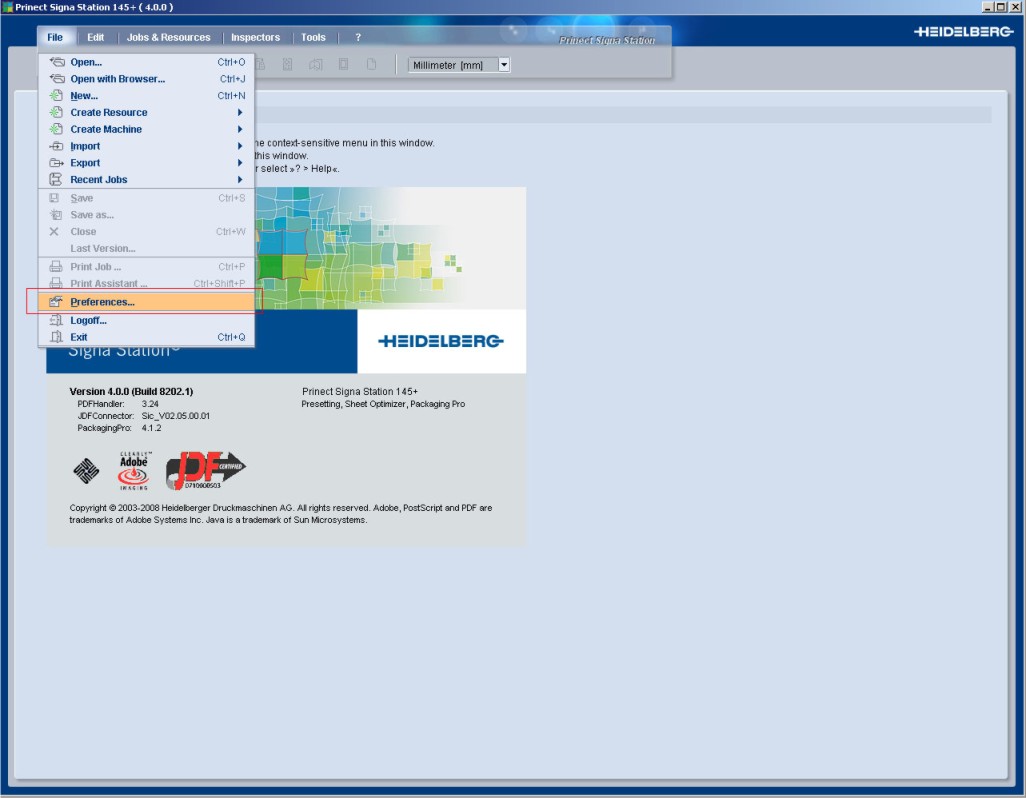Expand the Create Resource submenu arrow
The image size is (1026, 798).
click(240, 113)
